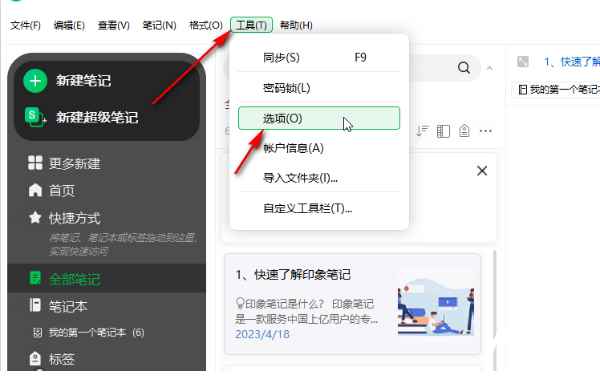This screenshot has width=600, height=380.
Task: Click the 标签 tag icon
Action: [x=35, y=359]
